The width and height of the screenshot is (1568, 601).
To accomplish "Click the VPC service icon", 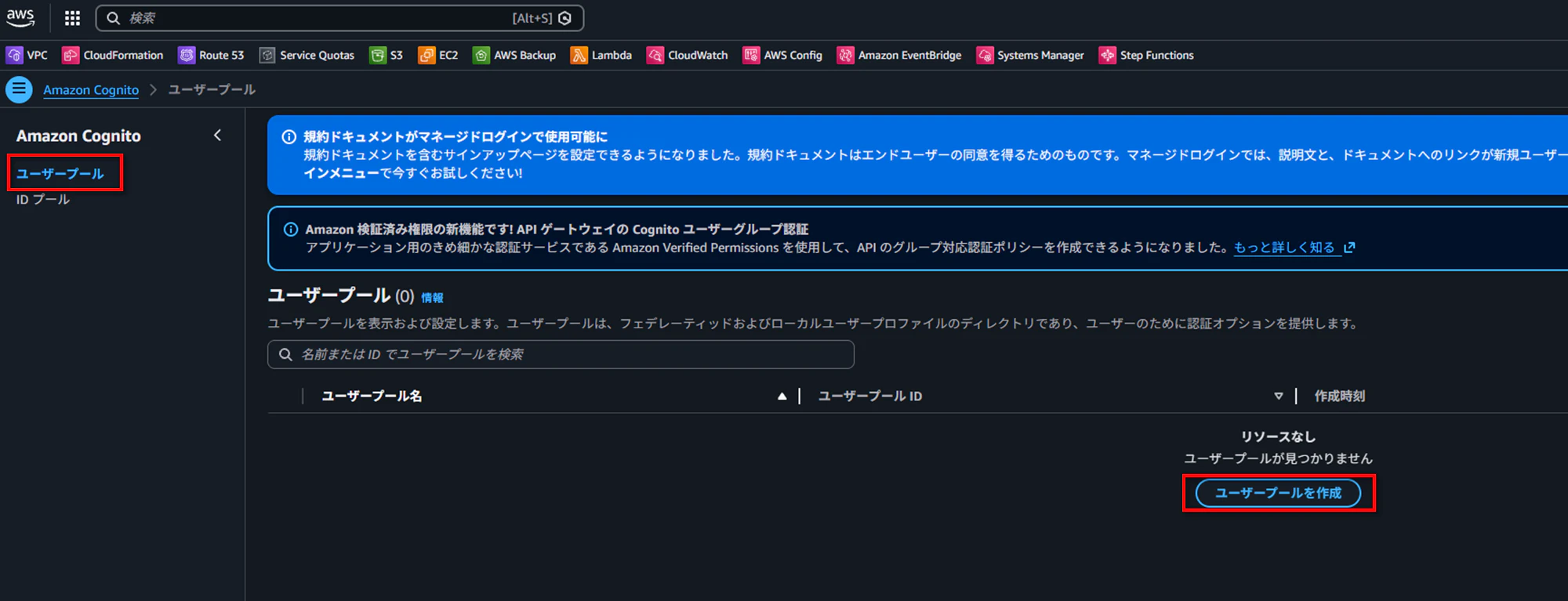I will [x=14, y=55].
